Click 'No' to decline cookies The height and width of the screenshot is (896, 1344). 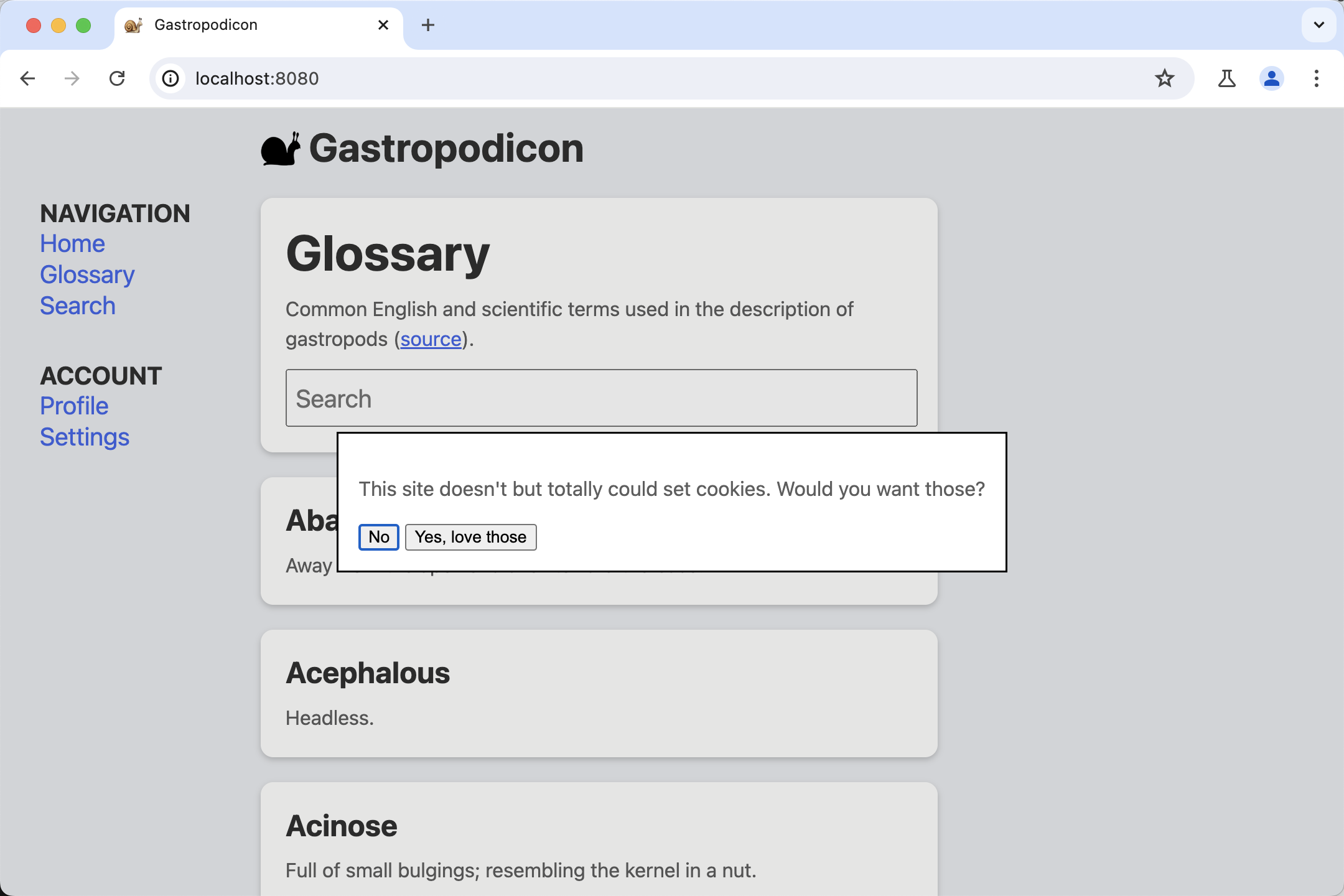click(379, 537)
